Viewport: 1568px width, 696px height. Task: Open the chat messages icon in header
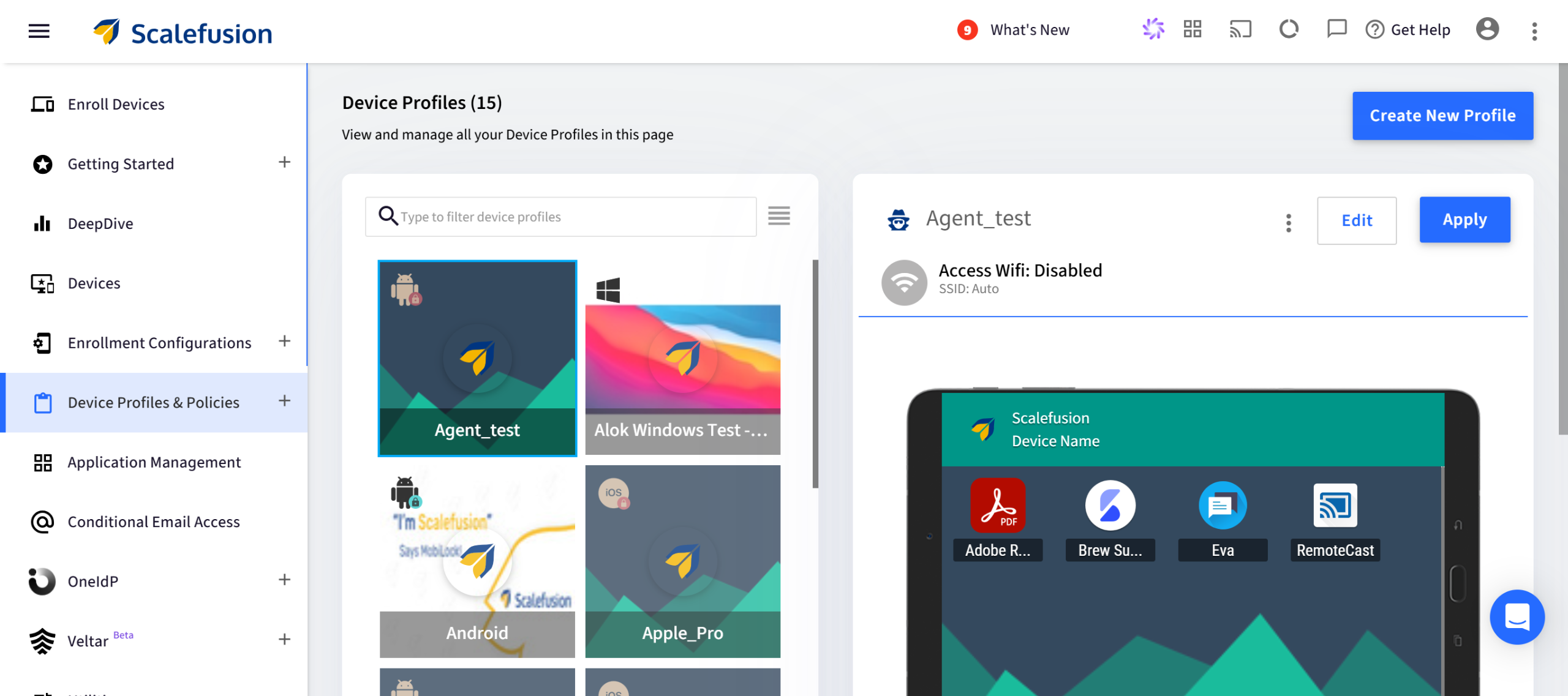click(x=1336, y=29)
